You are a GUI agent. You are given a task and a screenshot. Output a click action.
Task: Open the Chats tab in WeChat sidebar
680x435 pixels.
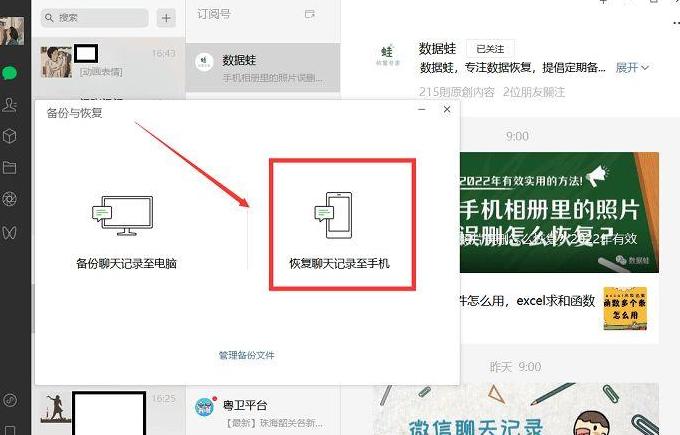10,73
